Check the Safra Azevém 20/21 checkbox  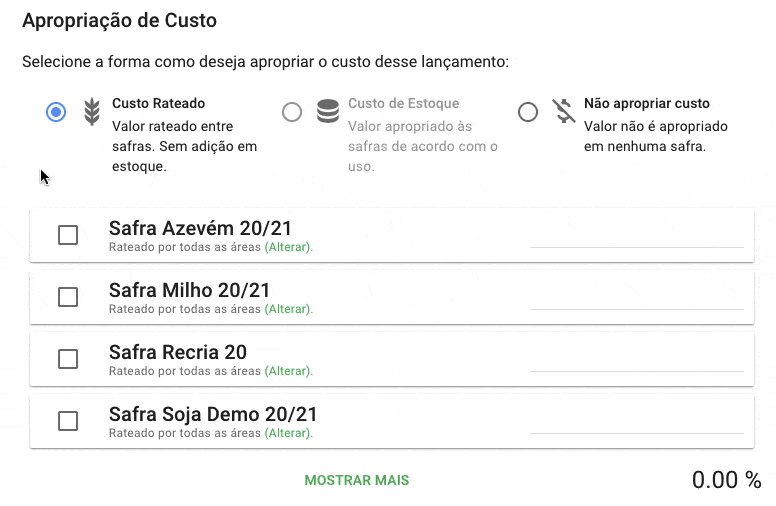click(x=68, y=235)
